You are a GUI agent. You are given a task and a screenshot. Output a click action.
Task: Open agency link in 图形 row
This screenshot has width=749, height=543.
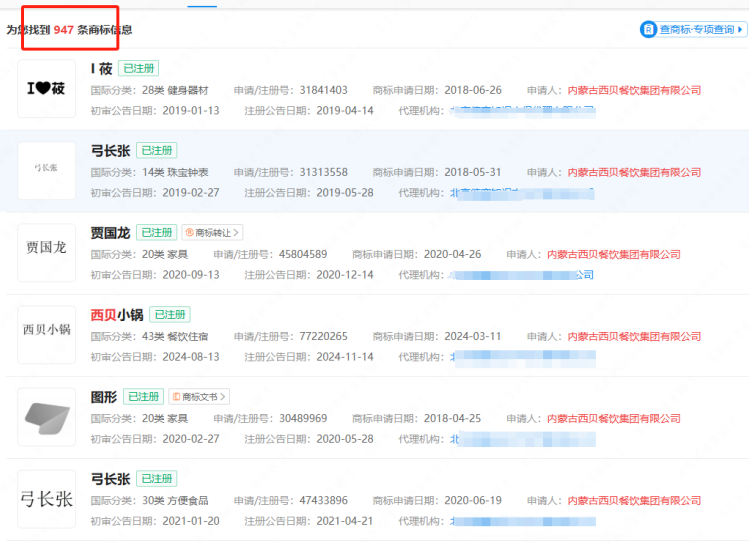point(523,439)
